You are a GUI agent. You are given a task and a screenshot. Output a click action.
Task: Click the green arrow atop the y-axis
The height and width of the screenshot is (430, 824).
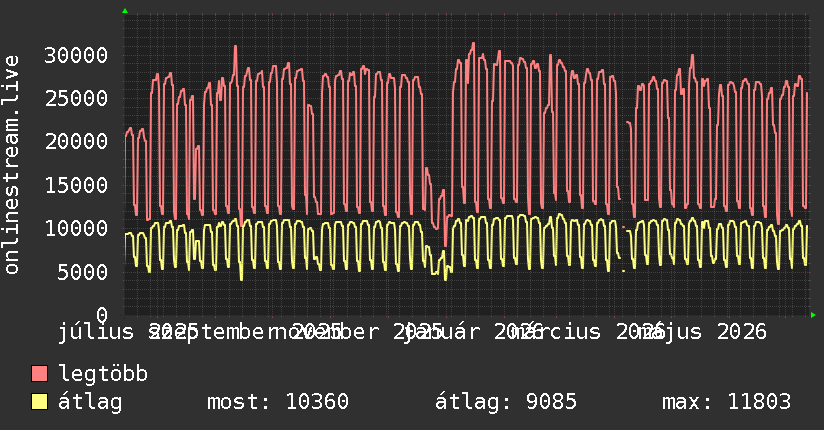(125, 11)
